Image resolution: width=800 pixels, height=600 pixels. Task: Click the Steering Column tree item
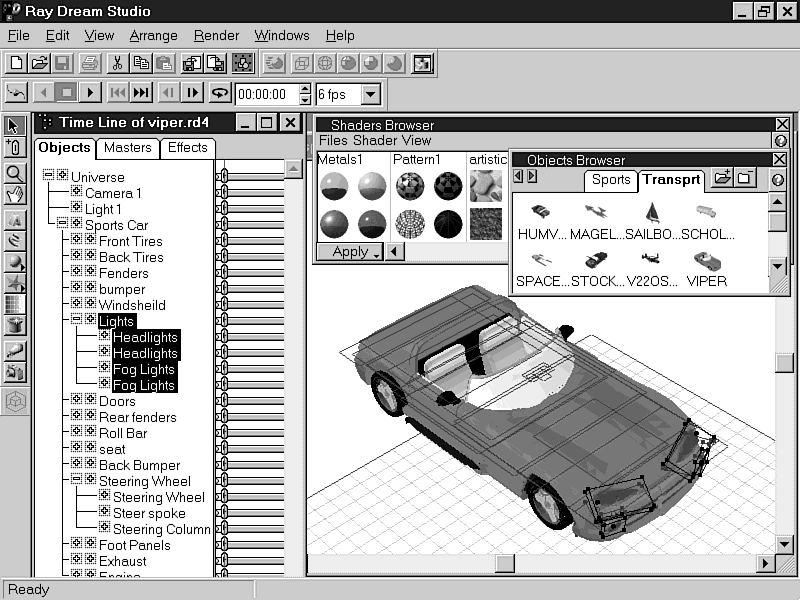pyautogui.click(x=161, y=529)
